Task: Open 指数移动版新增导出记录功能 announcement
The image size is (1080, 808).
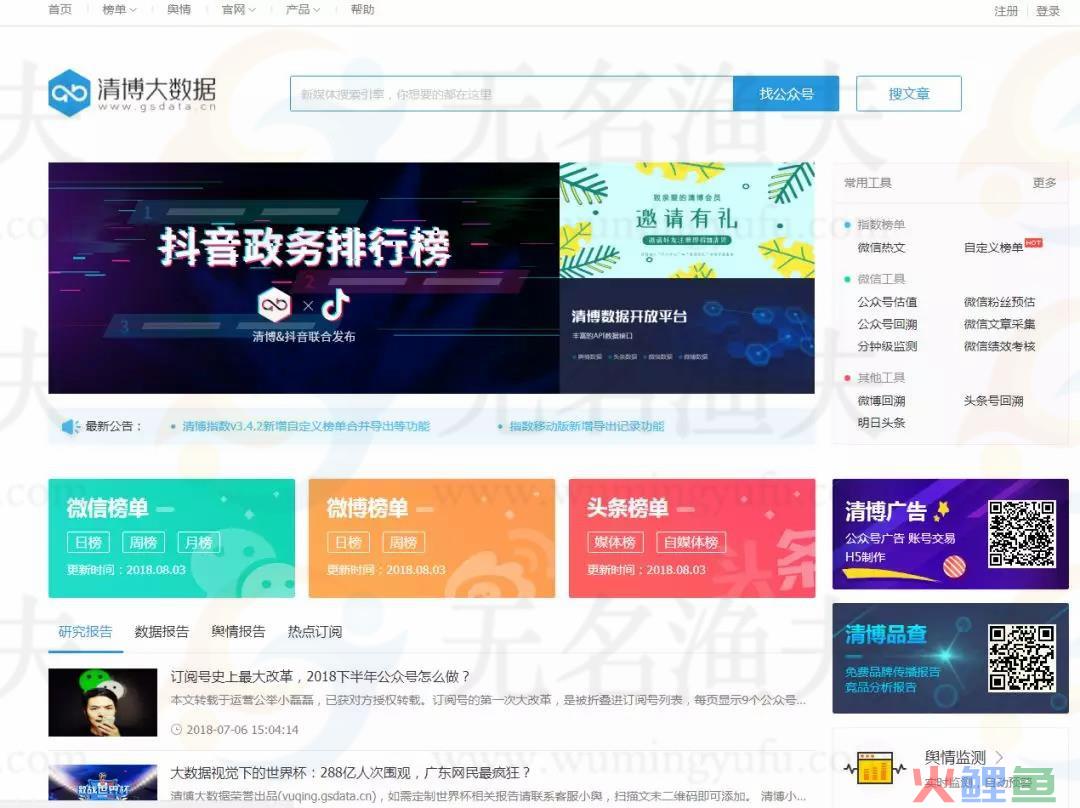Action: [x=586, y=426]
